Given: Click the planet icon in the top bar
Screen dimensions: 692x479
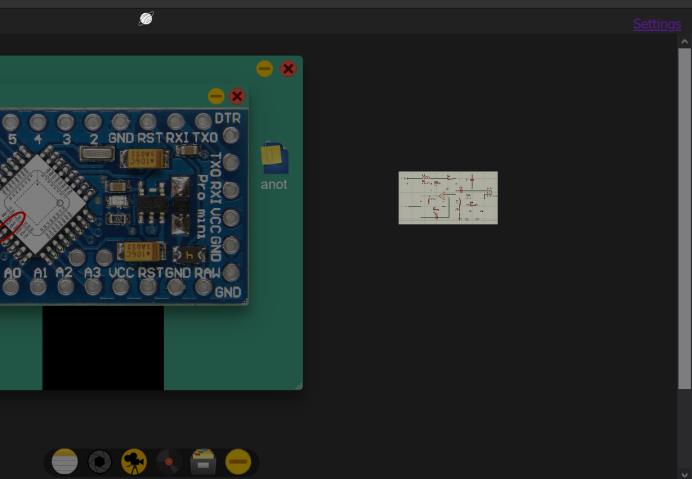Looking at the screenshot, I should pos(146,19).
